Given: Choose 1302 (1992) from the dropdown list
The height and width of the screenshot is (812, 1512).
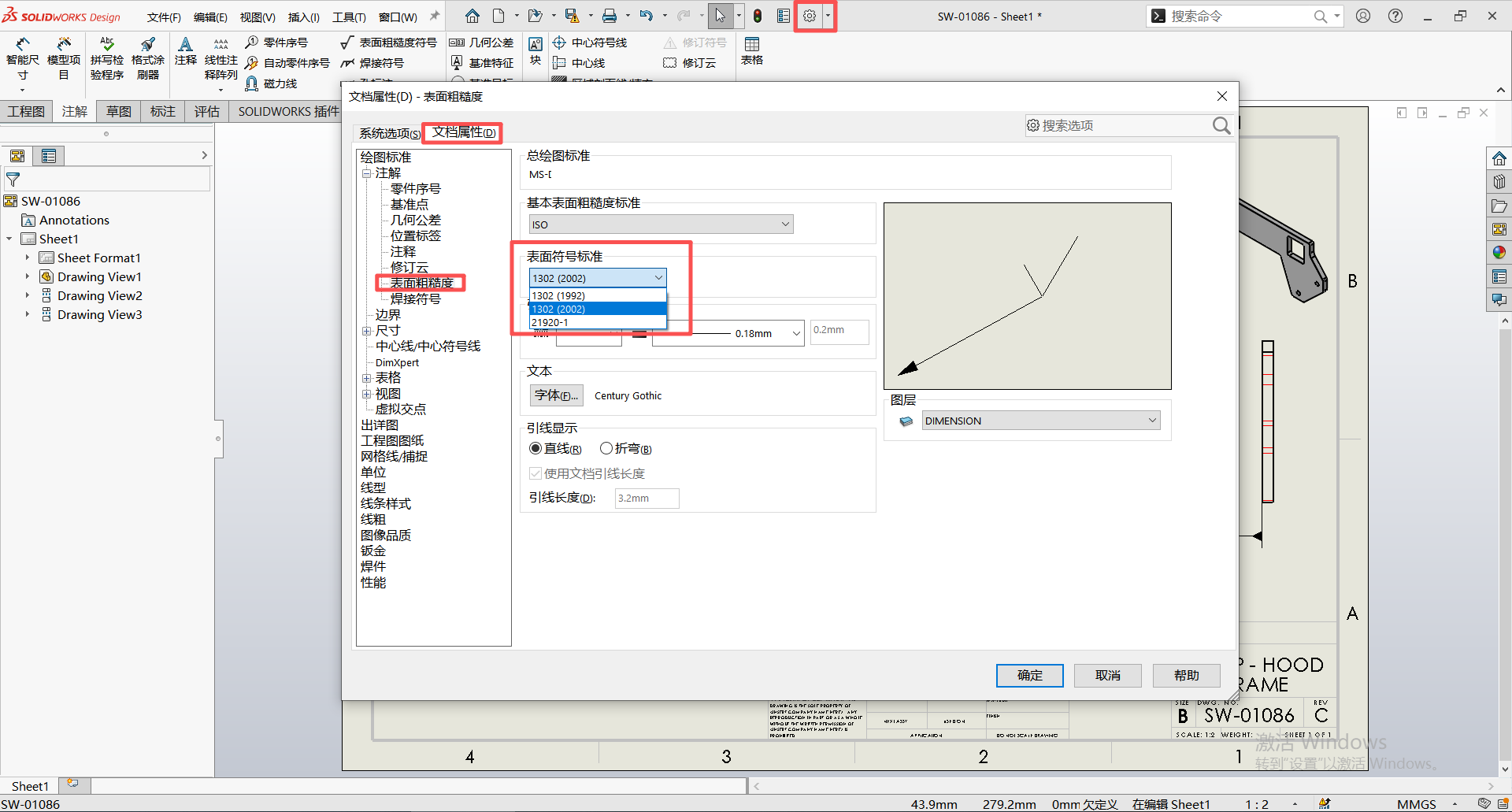Looking at the screenshot, I should (598, 295).
